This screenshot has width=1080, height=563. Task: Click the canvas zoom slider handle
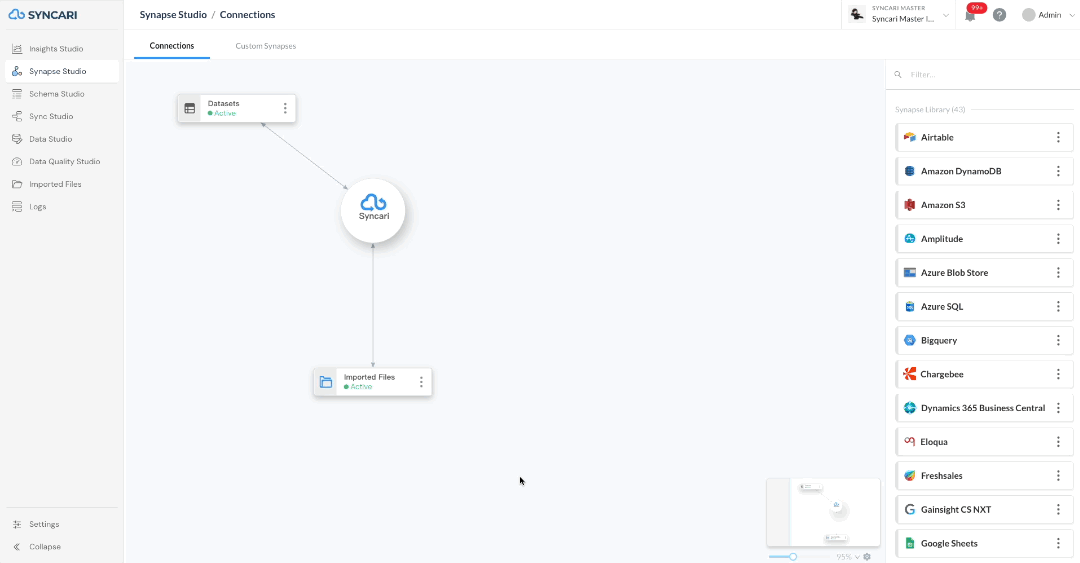793,557
